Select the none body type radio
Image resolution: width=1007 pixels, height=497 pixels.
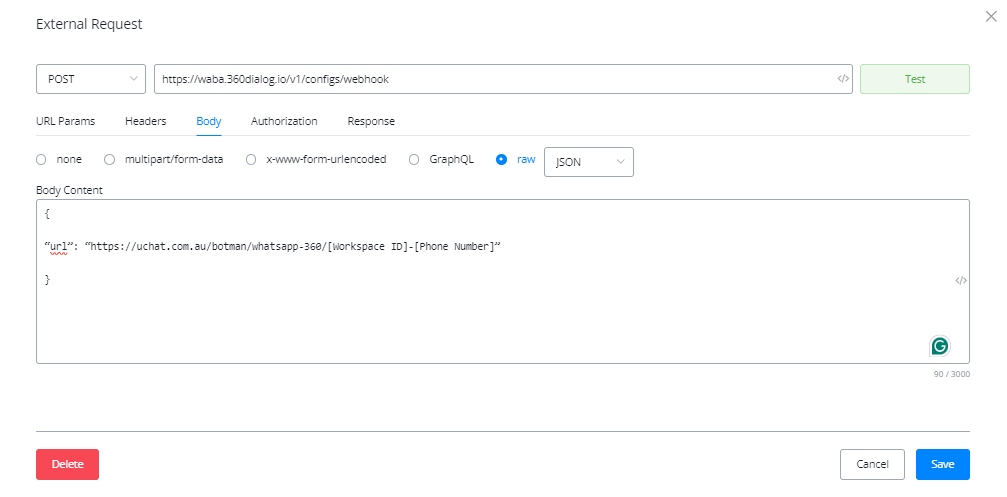(41, 159)
